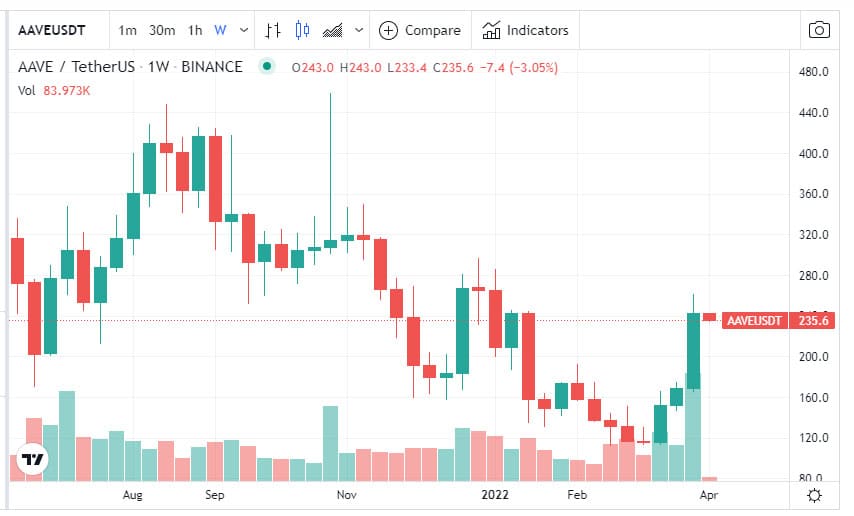Select the bars chart style icon

coord(273,30)
